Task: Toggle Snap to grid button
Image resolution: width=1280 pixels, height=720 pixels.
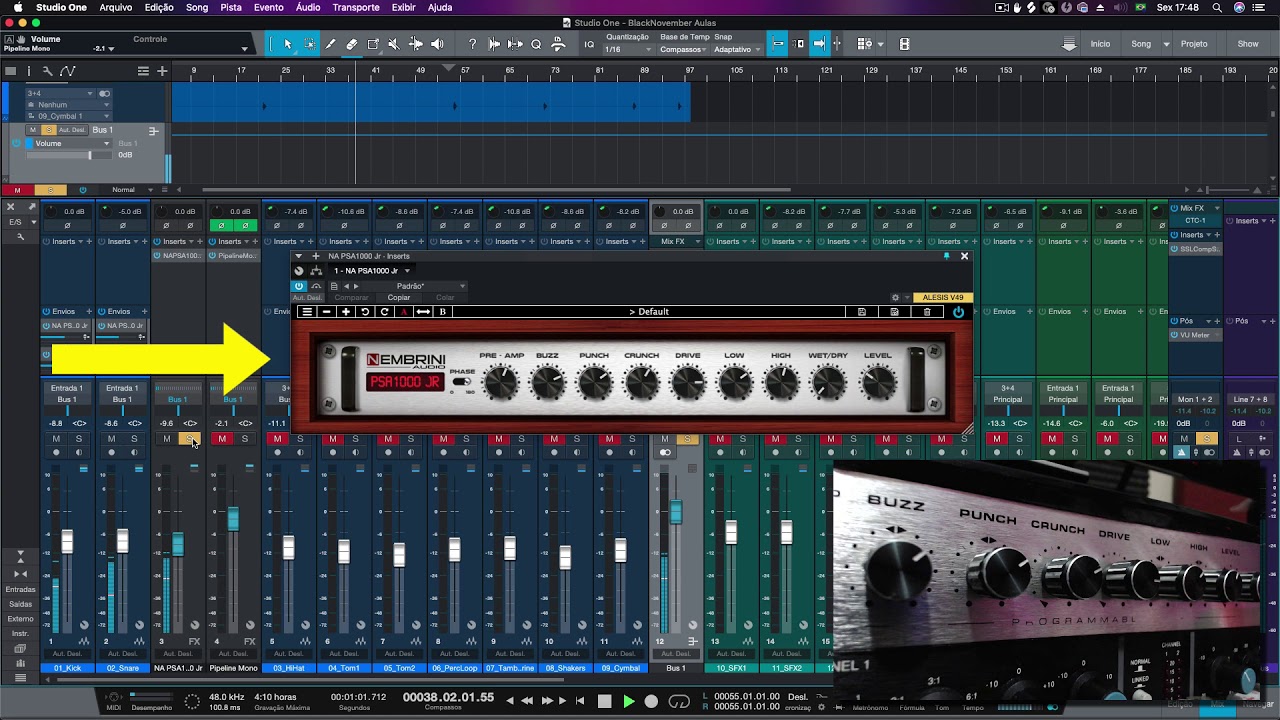Action: click(776, 44)
